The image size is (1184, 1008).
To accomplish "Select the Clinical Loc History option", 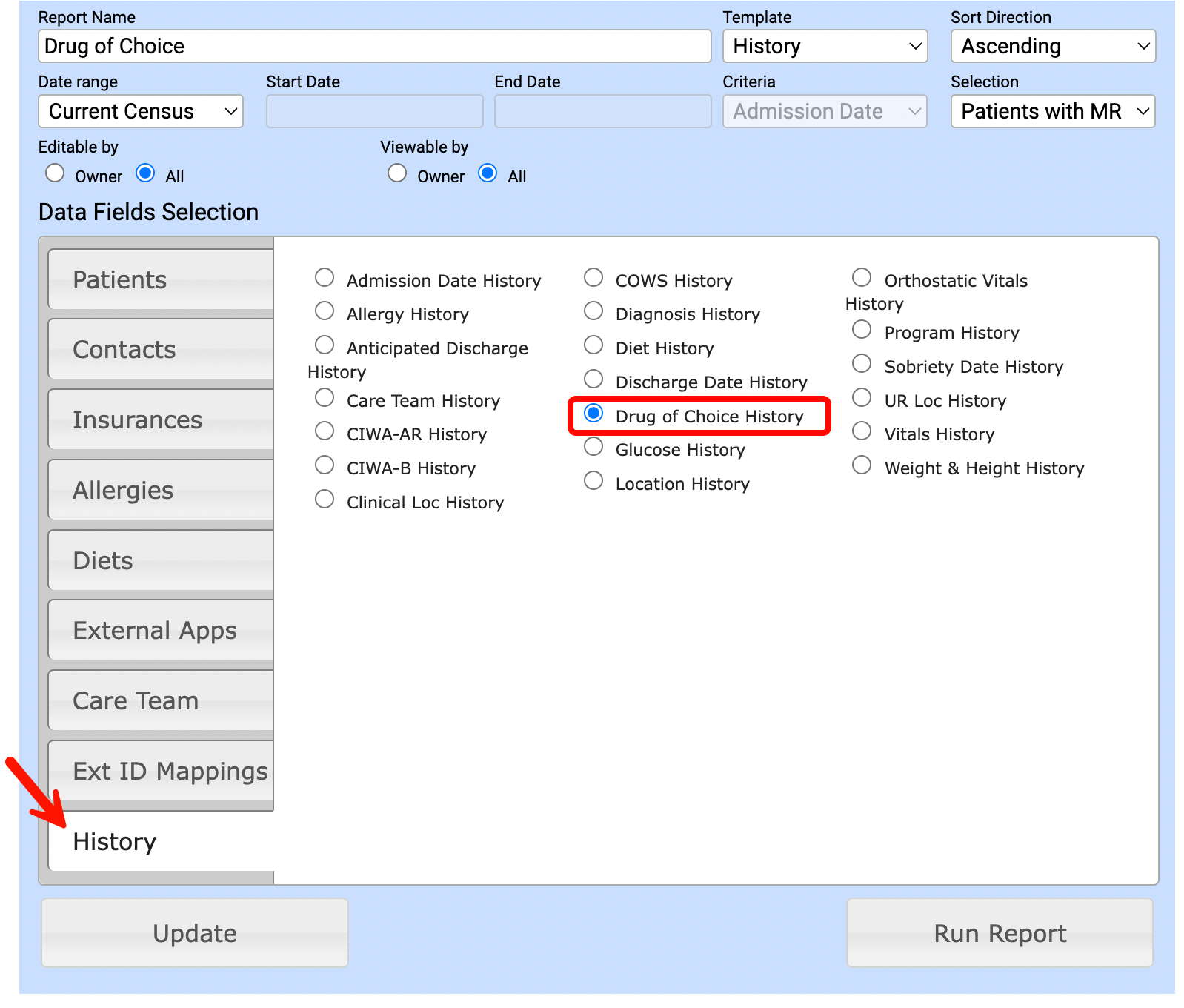I will click(x=325, y=500).
